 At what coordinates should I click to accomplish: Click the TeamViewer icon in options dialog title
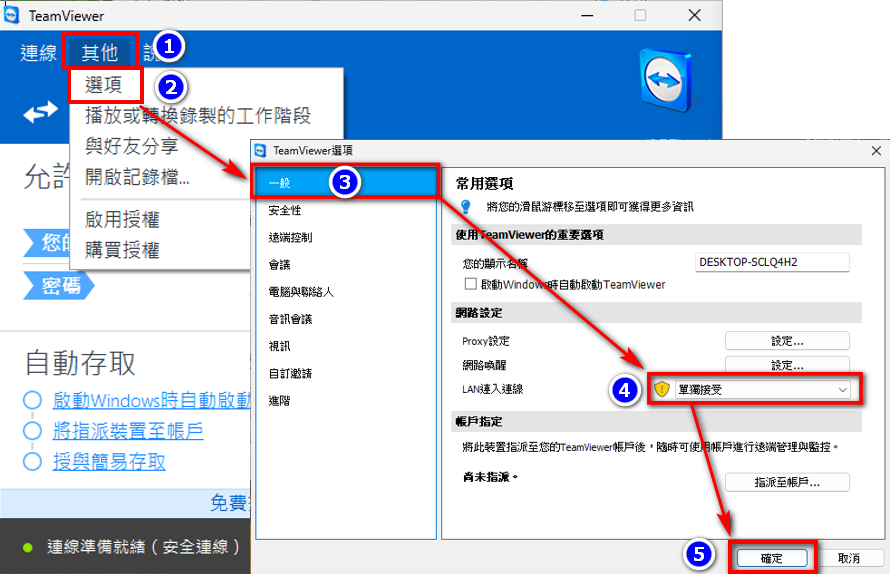click(261, 150)
